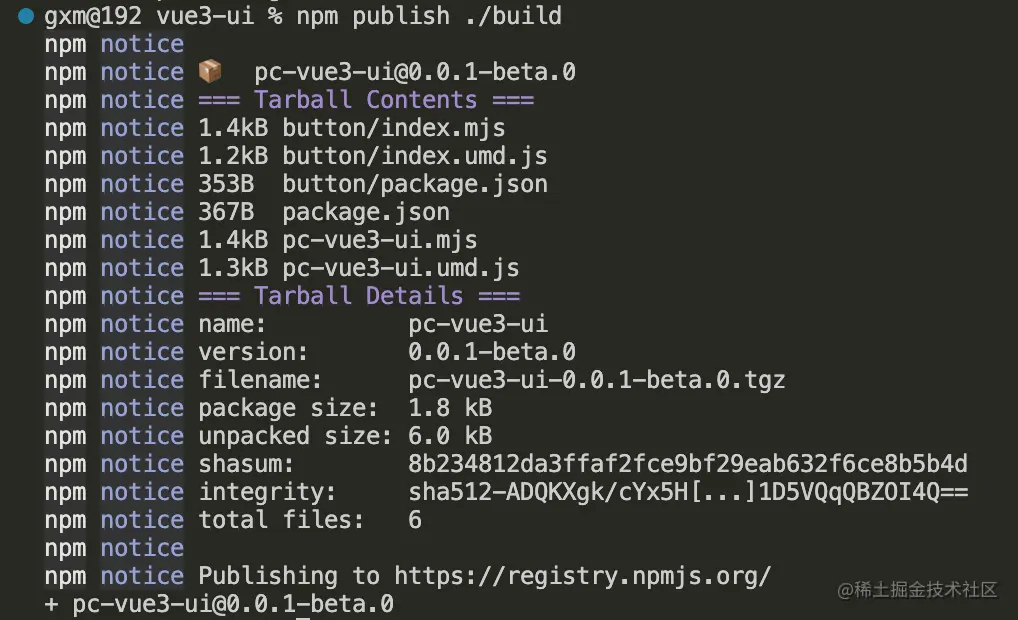
Task: Click the total files count 6
Action: (x=415, y=520)
